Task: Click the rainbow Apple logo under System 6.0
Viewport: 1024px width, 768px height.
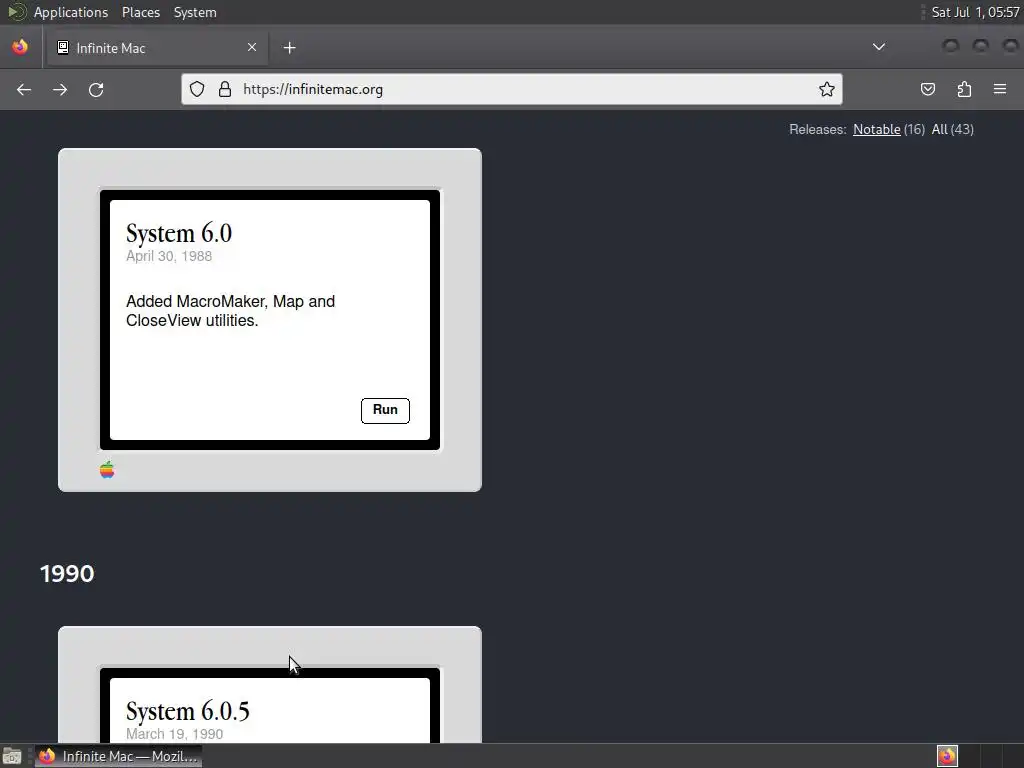Action: point(107,470)
